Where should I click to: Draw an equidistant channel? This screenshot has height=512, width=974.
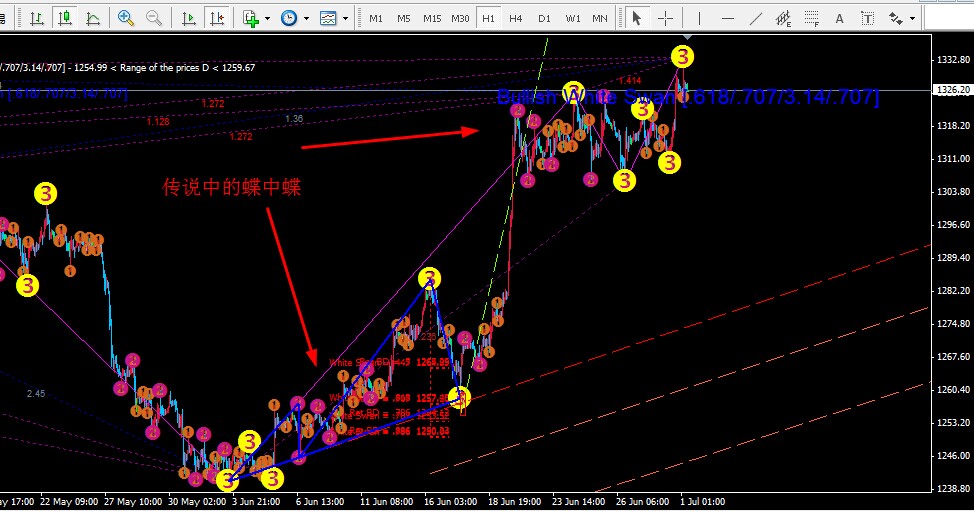pos(783,19)
